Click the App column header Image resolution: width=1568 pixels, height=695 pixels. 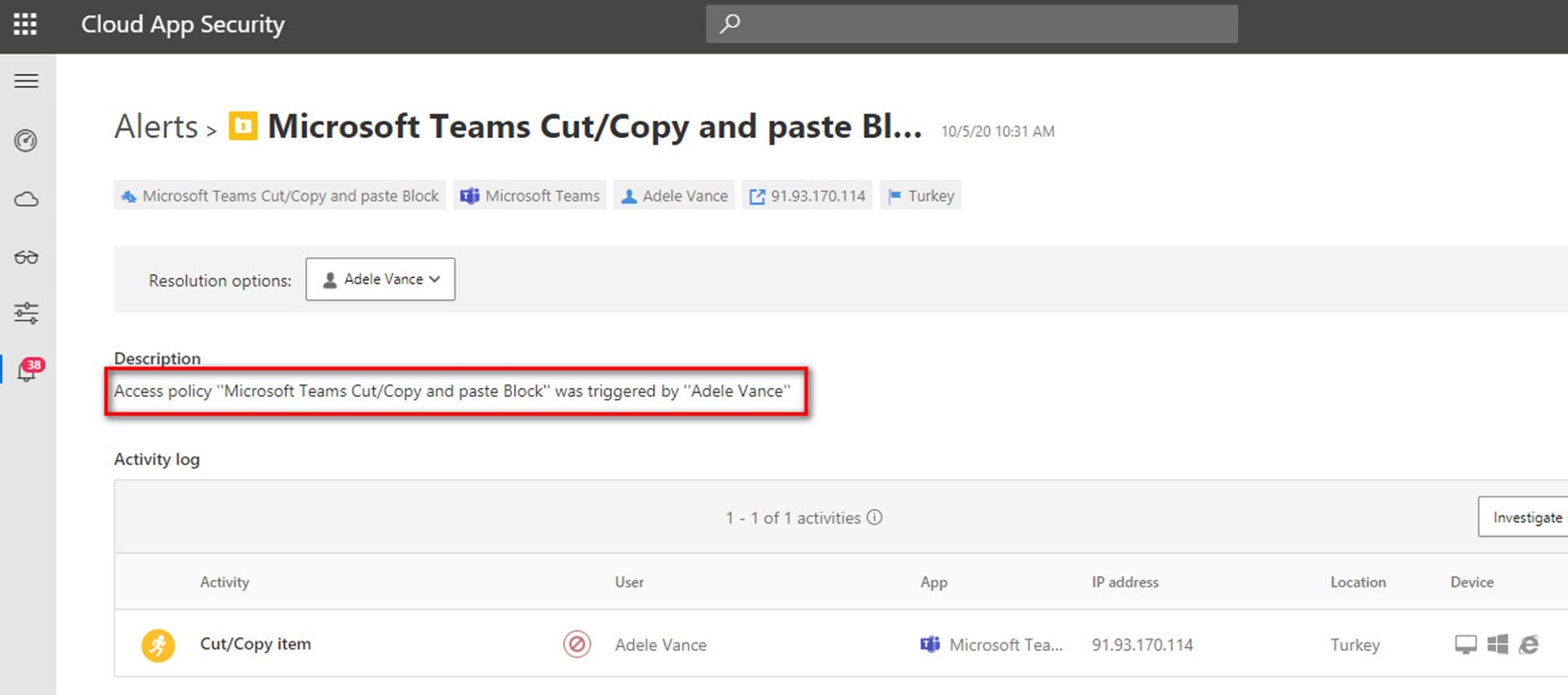click(933, 582)
